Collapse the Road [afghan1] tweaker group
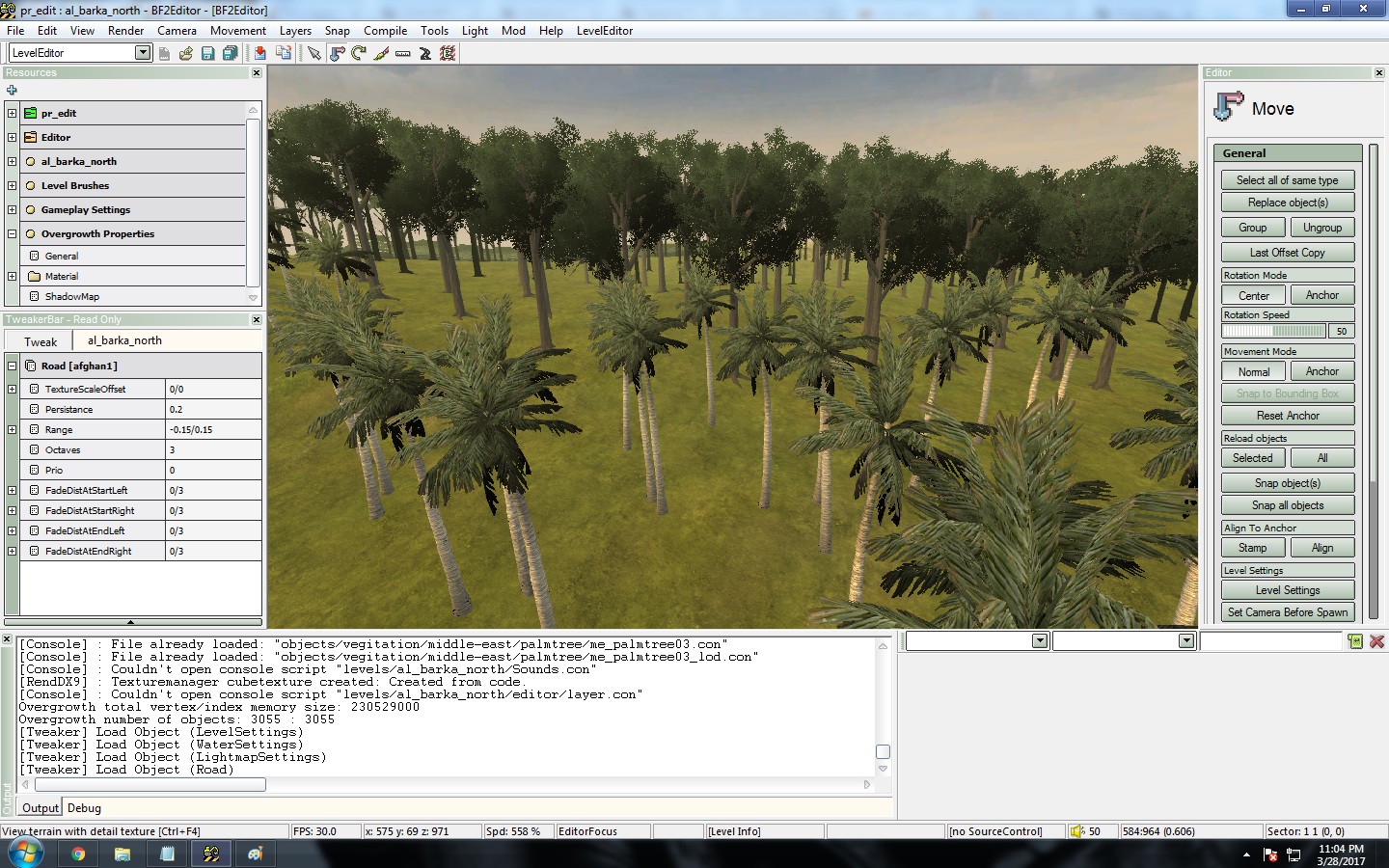The image size is (1389, 868). pyautogui.click(x=12, y=366)
